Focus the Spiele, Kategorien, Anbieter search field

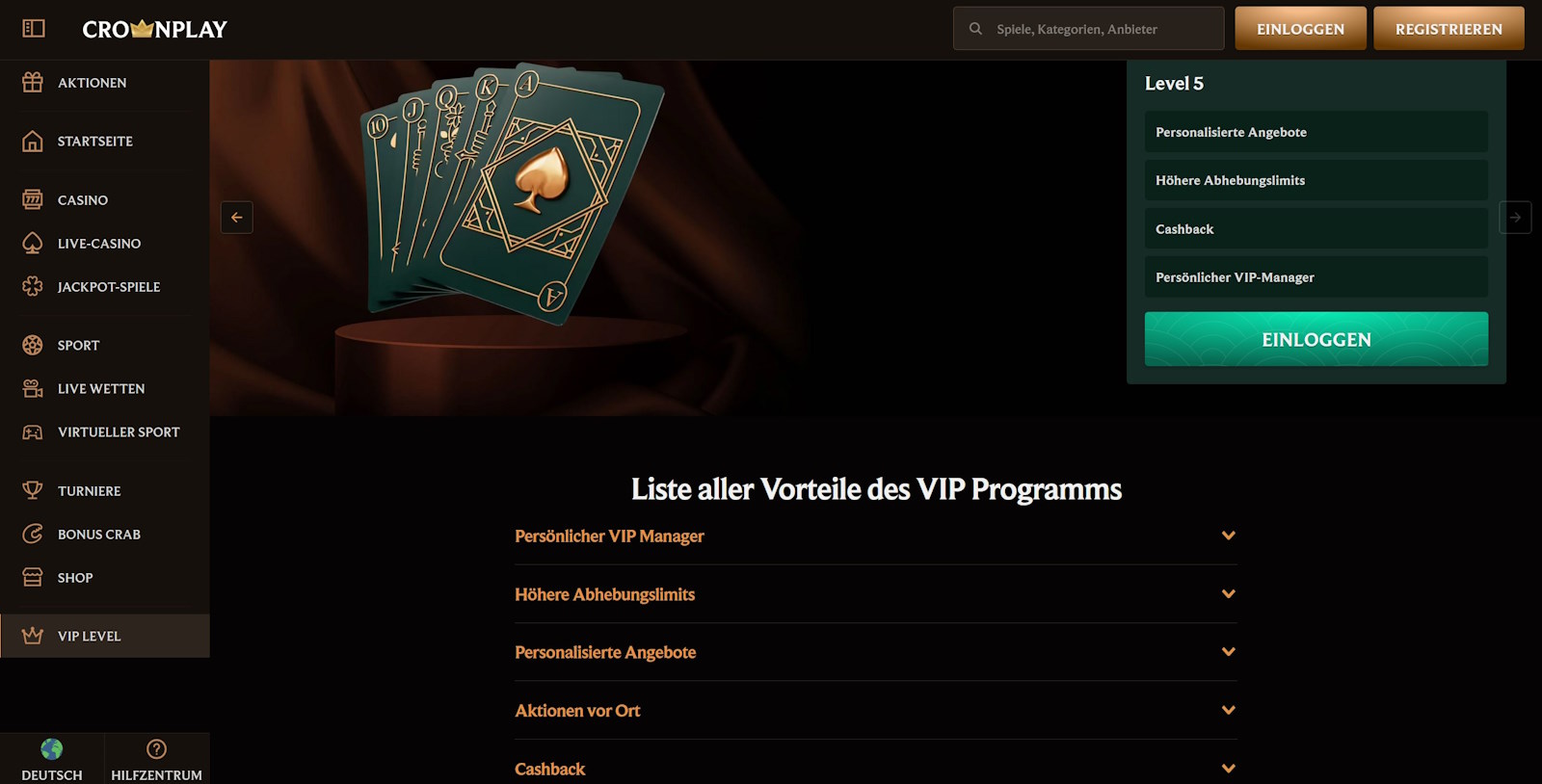click(x=1088, y=29)
